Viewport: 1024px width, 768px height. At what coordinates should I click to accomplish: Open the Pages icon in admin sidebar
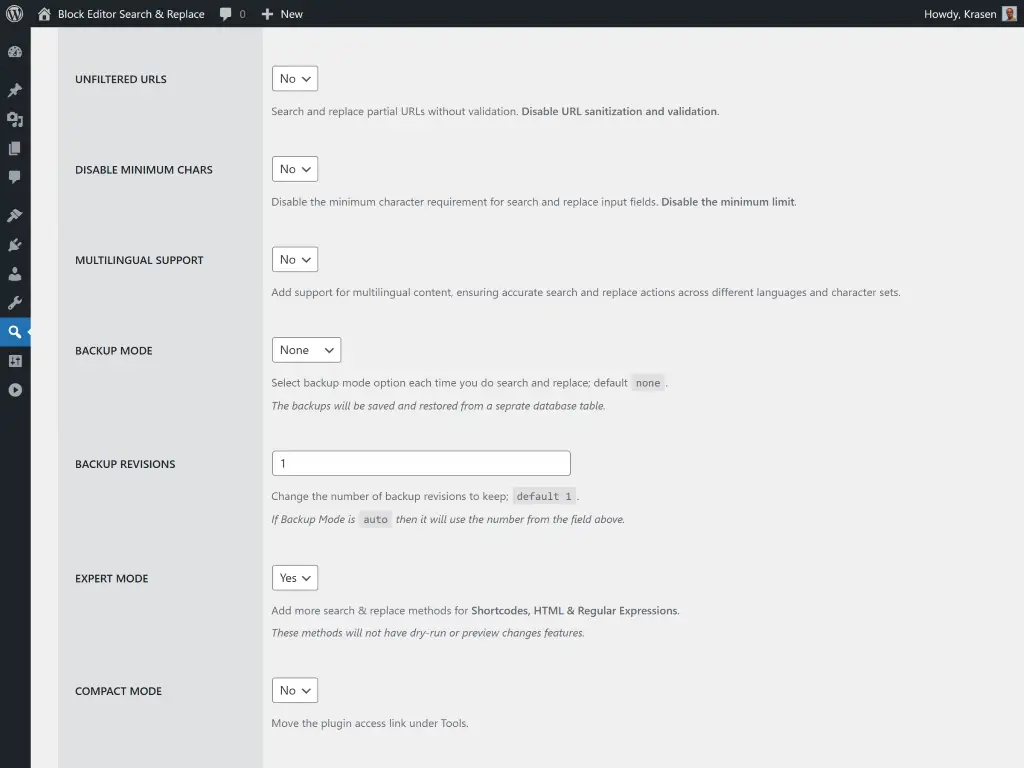[15, 148]
